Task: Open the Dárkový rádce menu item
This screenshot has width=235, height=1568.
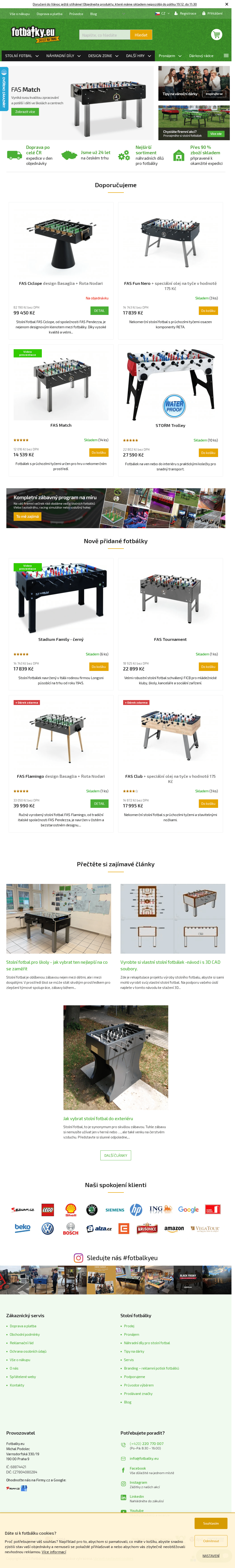Action: click(x=201, y=56)
